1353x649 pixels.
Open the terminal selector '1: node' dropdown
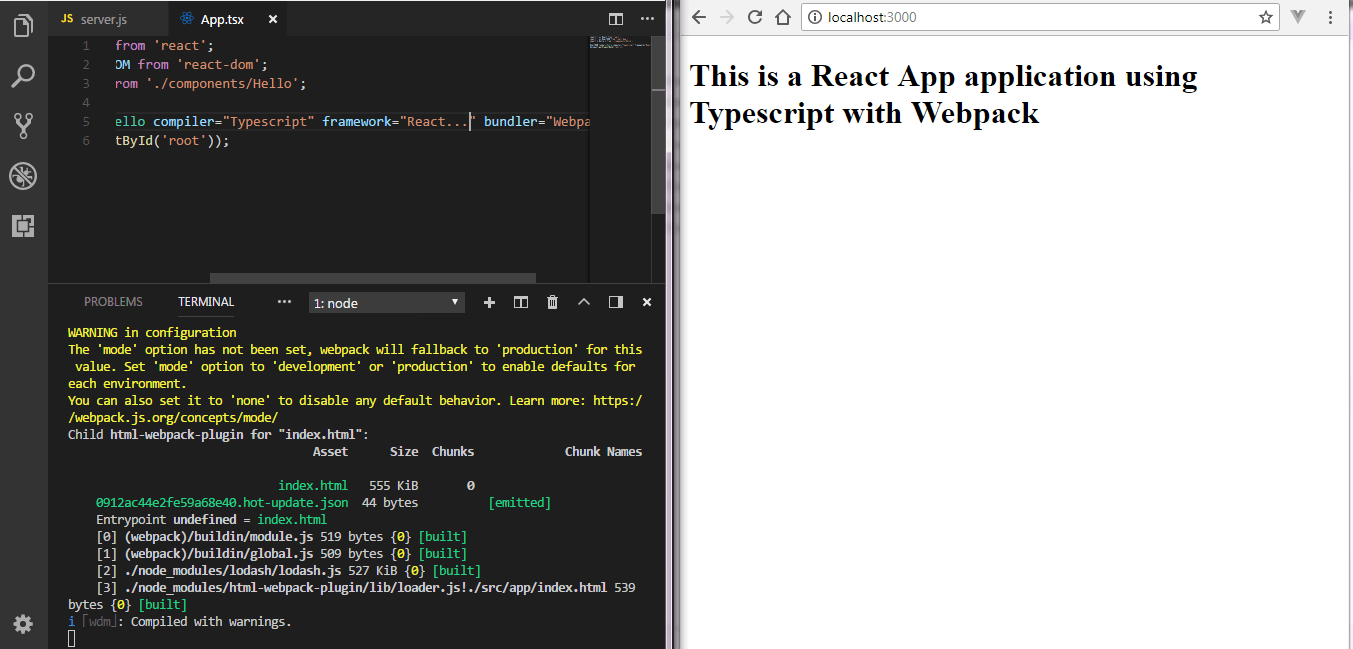click(385, 302)
